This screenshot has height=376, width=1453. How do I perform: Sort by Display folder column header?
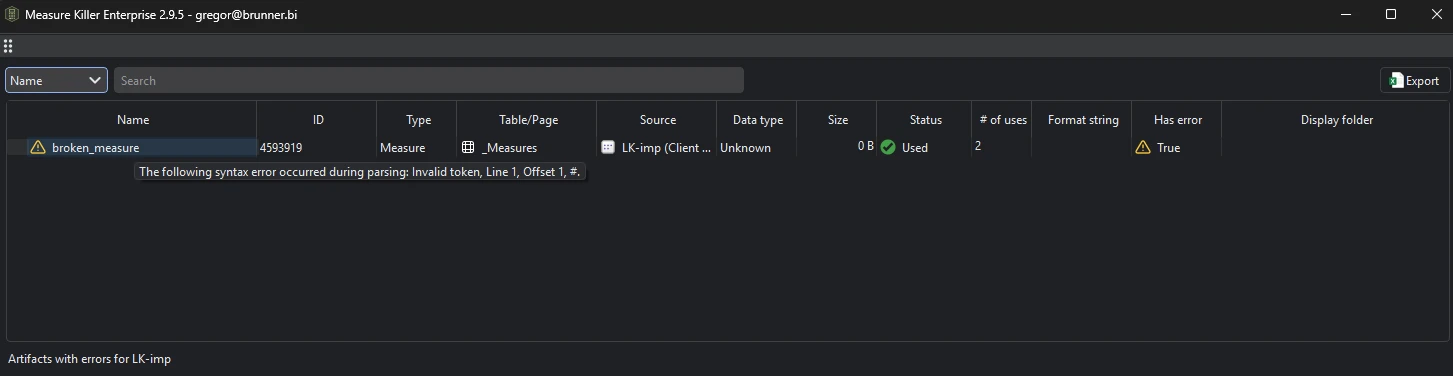1336,120
